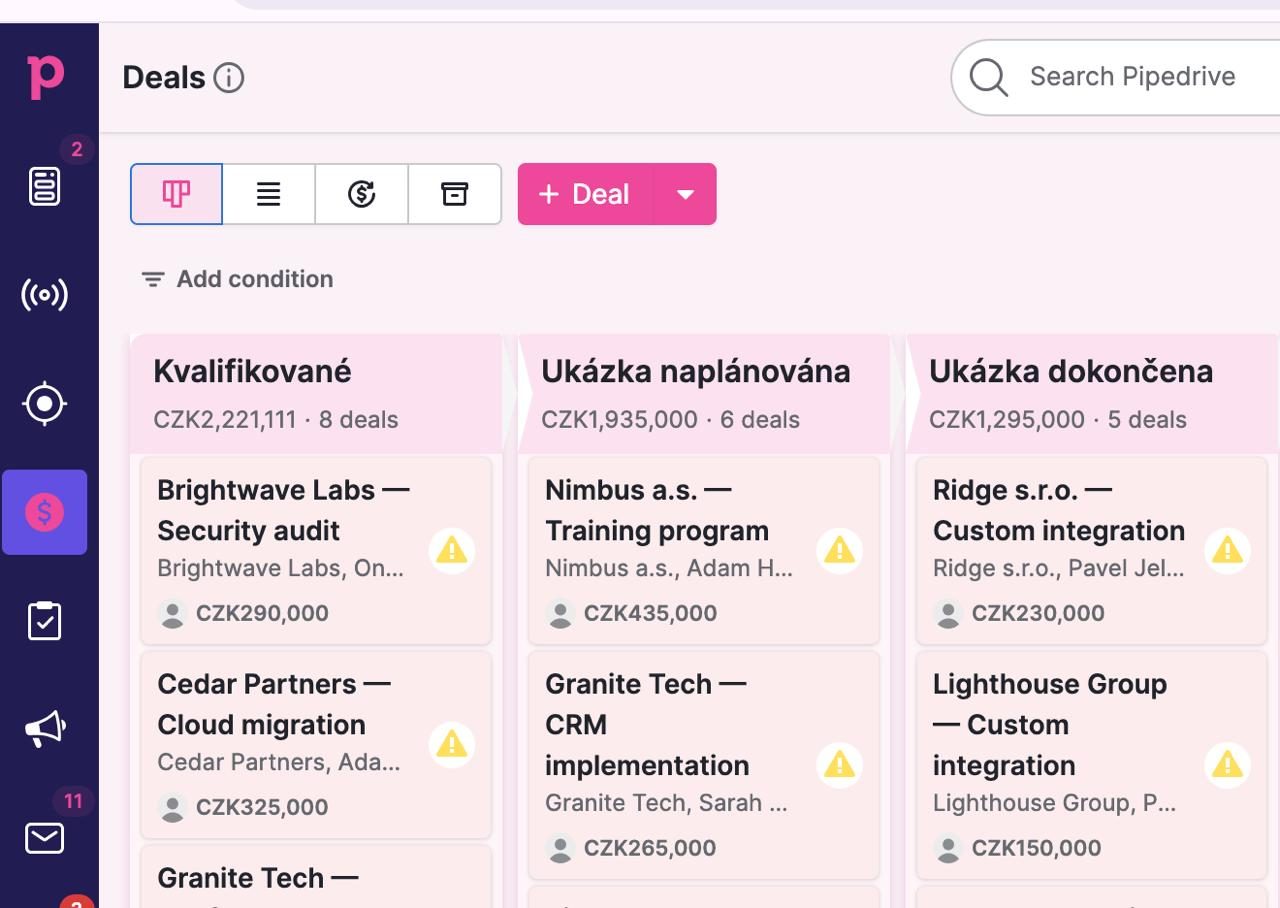
Task: Click the Deals page title
Action: click(164, 78)
